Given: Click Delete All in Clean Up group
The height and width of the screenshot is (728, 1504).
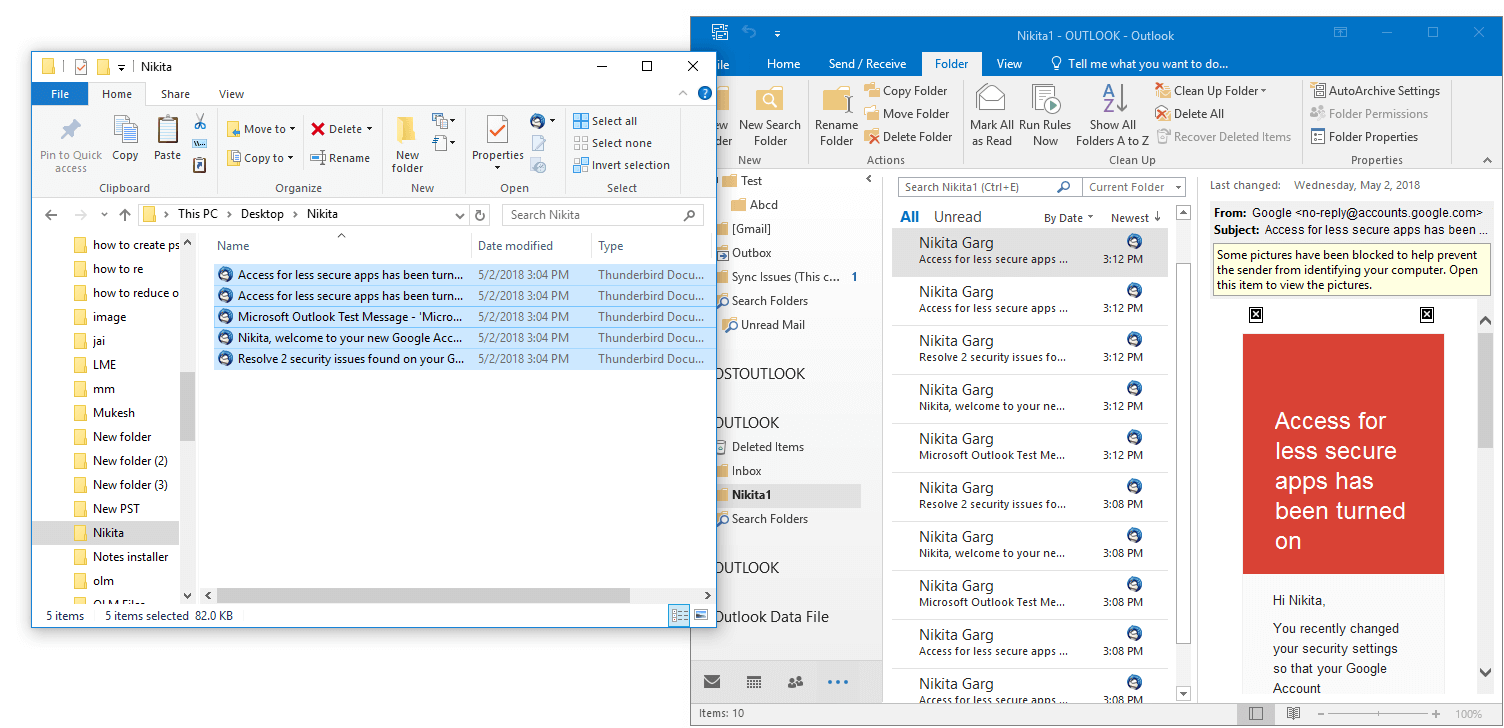Looking at the screenshot, I should tap(1190, 114).
